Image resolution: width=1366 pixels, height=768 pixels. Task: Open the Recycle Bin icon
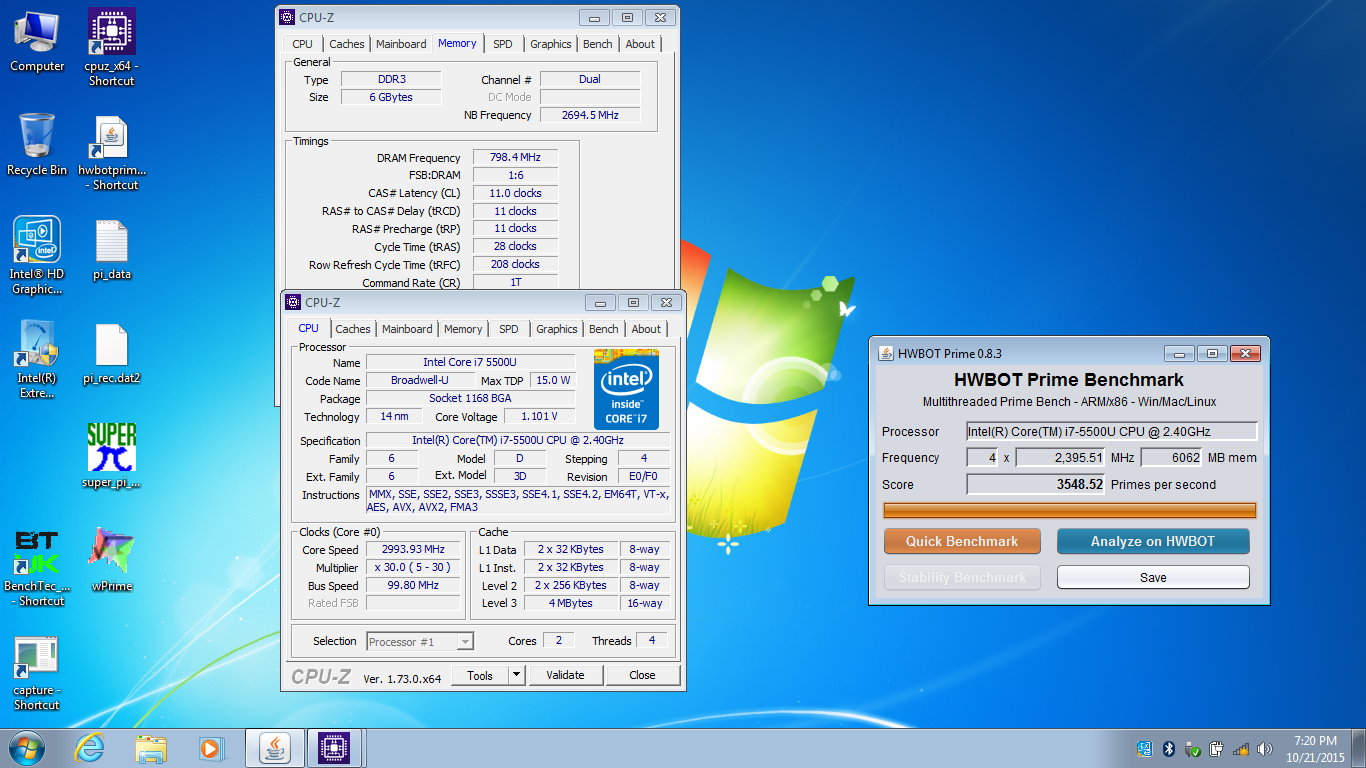[x=37, y=146]
